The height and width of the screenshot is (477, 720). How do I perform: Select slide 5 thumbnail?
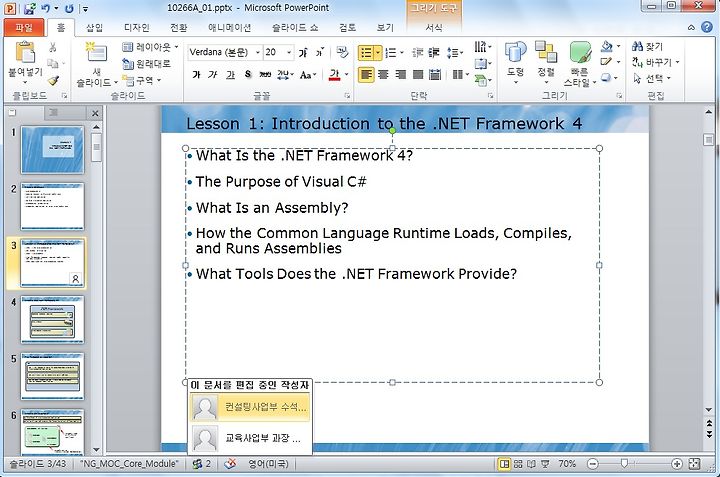(52, 376)
